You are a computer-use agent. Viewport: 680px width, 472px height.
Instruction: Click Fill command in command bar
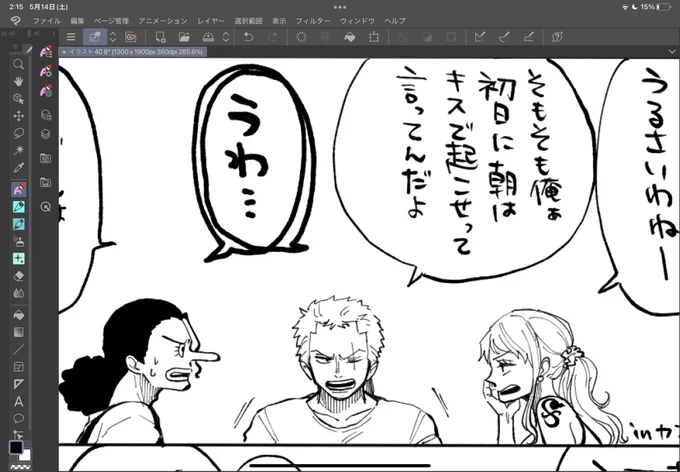tap(350, 37)
